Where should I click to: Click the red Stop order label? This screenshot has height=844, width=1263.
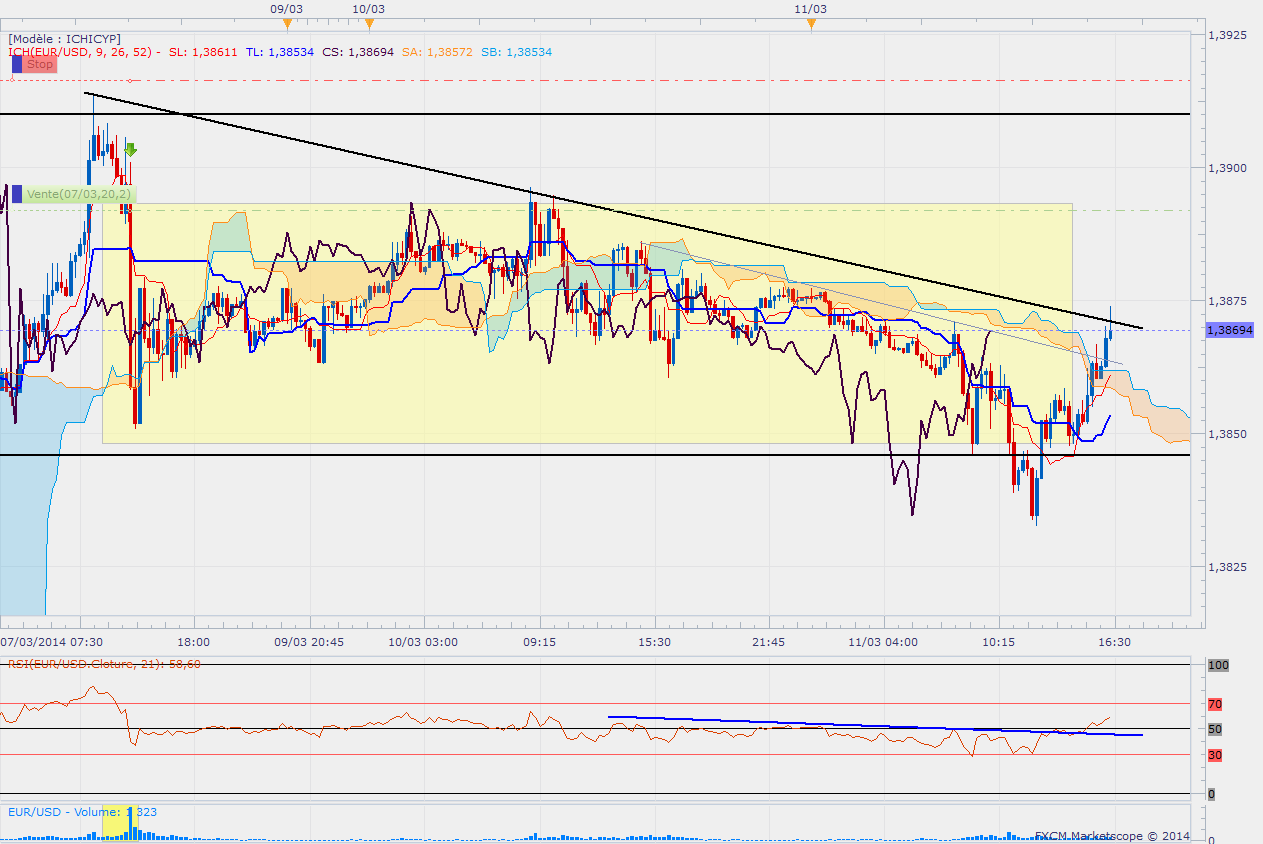pyautogui.click(x=39, y=65)
